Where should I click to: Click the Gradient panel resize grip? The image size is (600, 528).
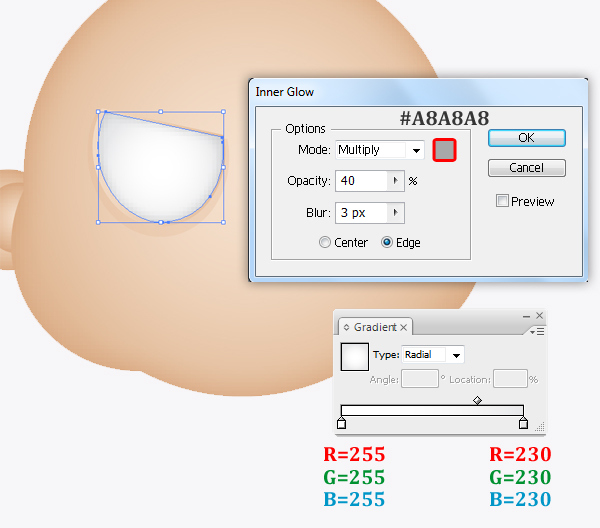pyautogui.click(x=540, y=427)
